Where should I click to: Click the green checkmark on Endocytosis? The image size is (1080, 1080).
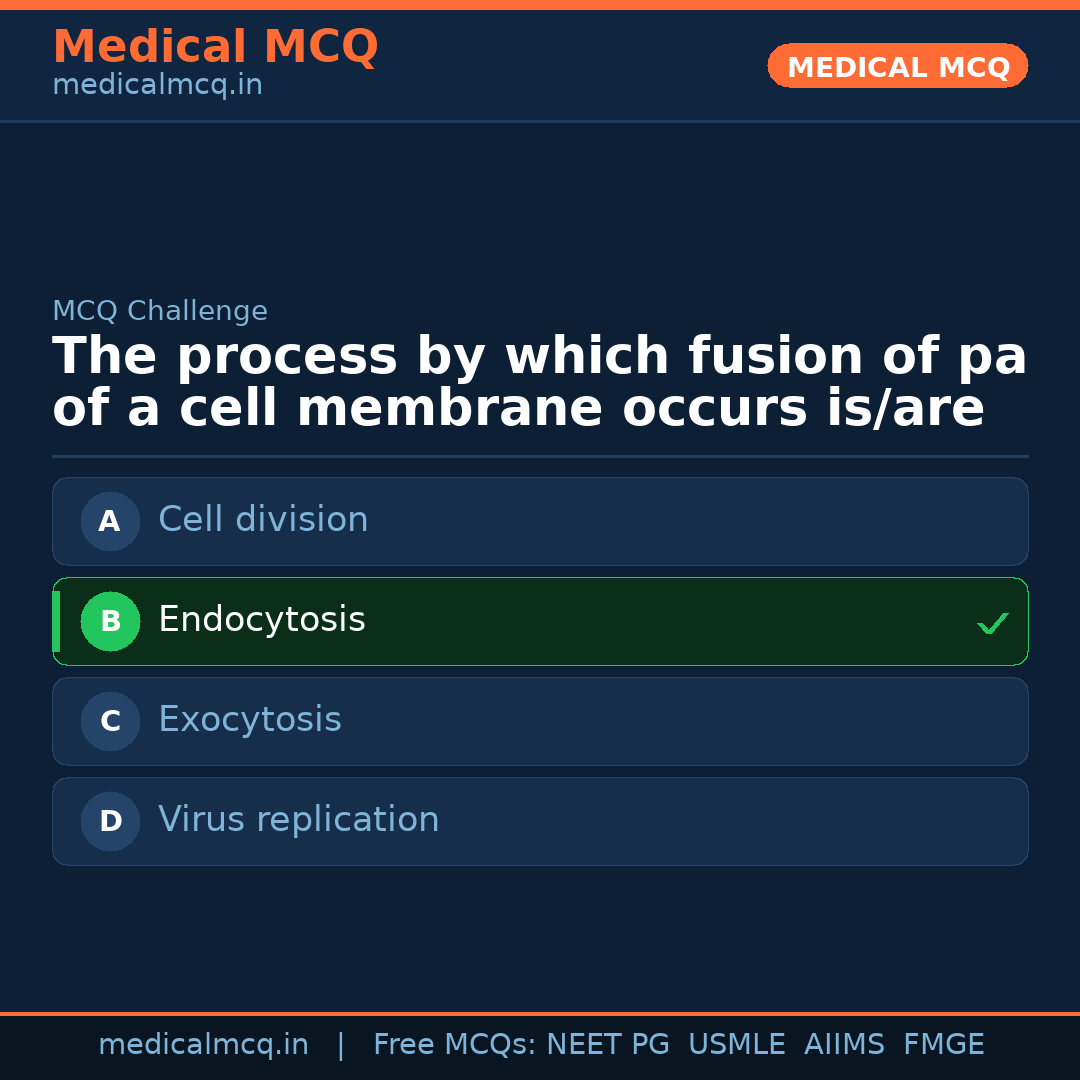coord(992,623)
